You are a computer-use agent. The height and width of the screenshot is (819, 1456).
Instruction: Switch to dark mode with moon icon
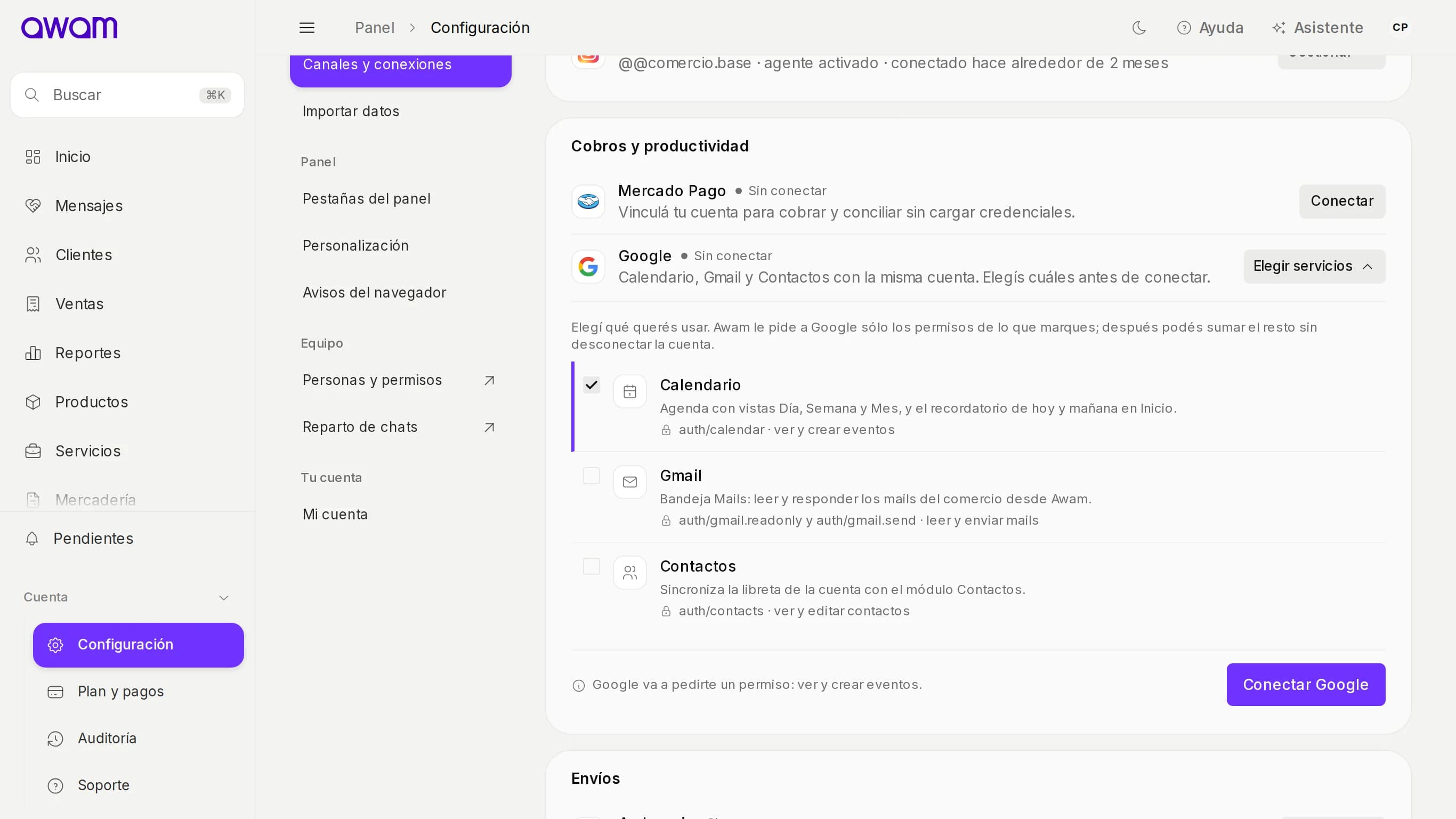pyautogui.click(x=1139, y=27)
